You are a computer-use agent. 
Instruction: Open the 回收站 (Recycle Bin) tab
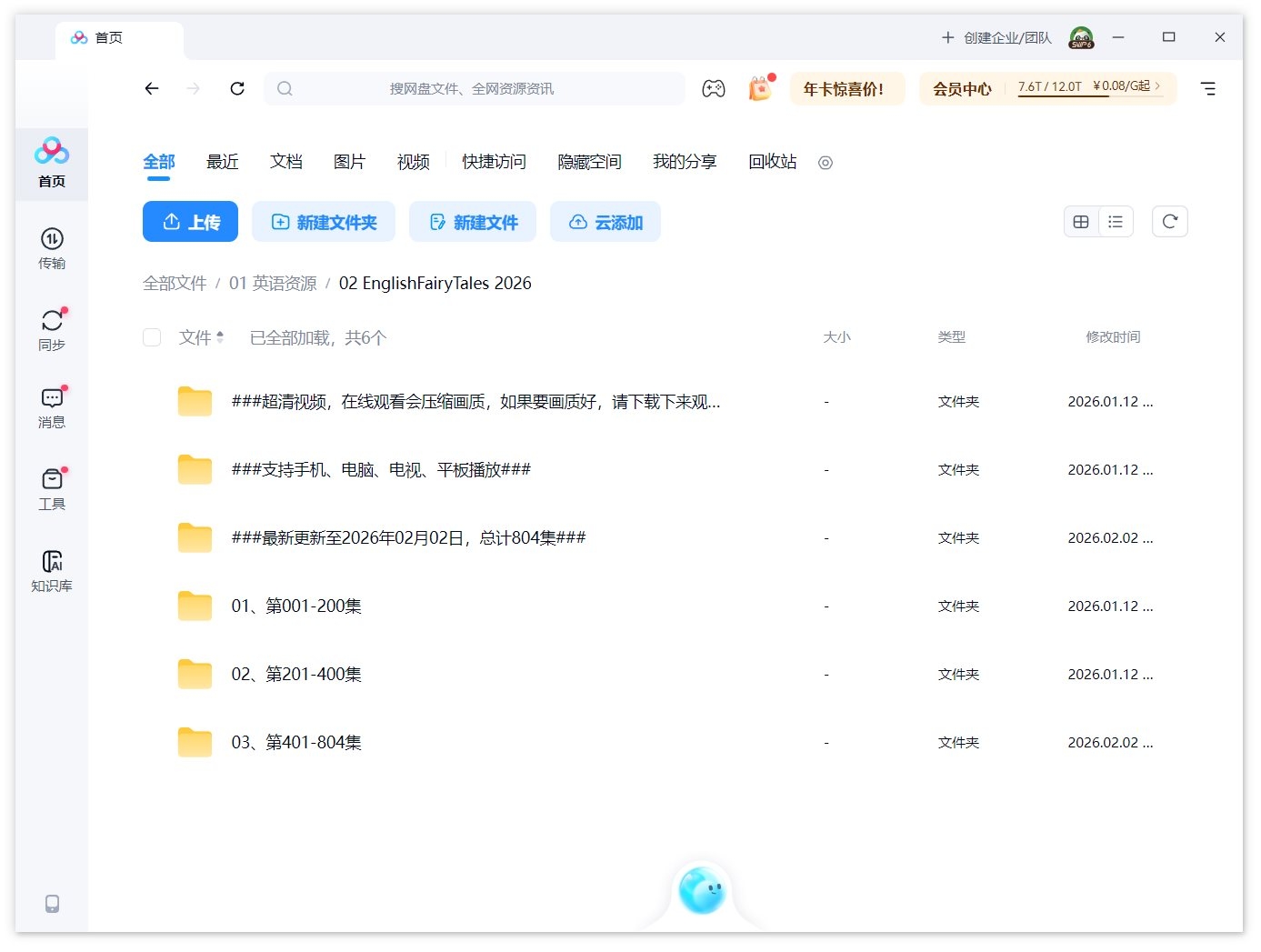pos(771,162)
